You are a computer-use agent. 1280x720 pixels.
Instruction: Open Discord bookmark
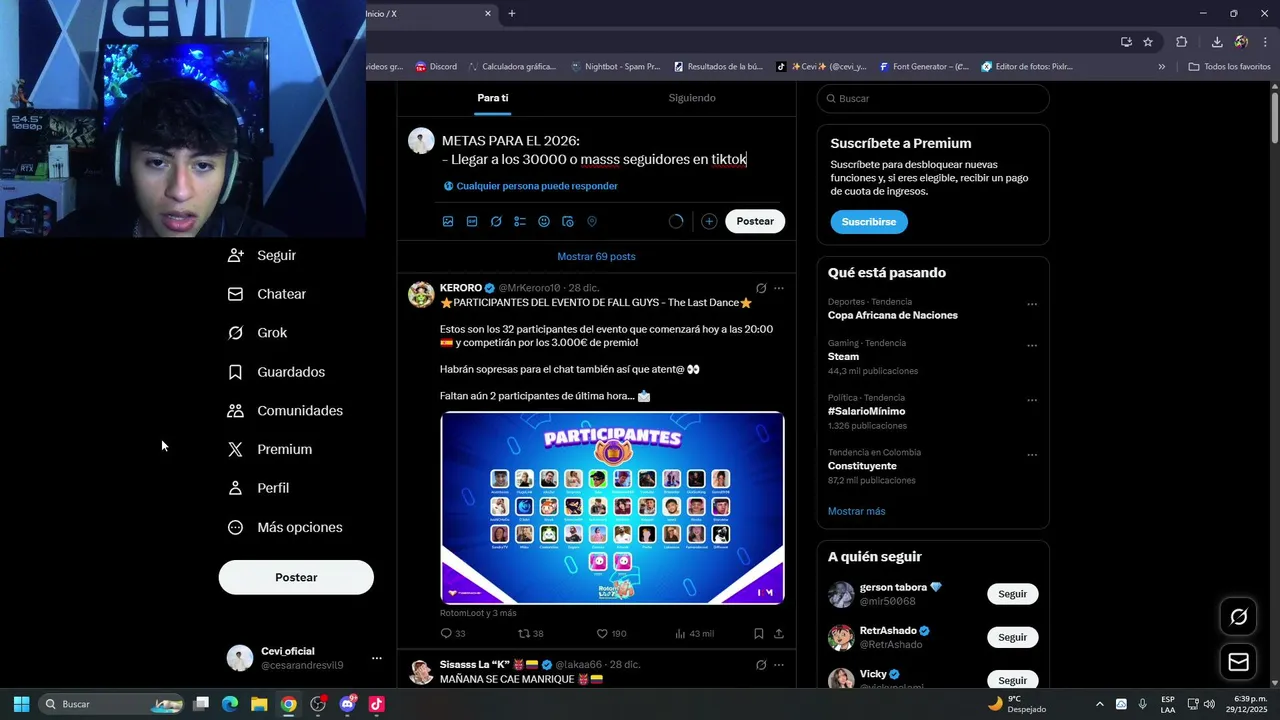tap(436, 67)
